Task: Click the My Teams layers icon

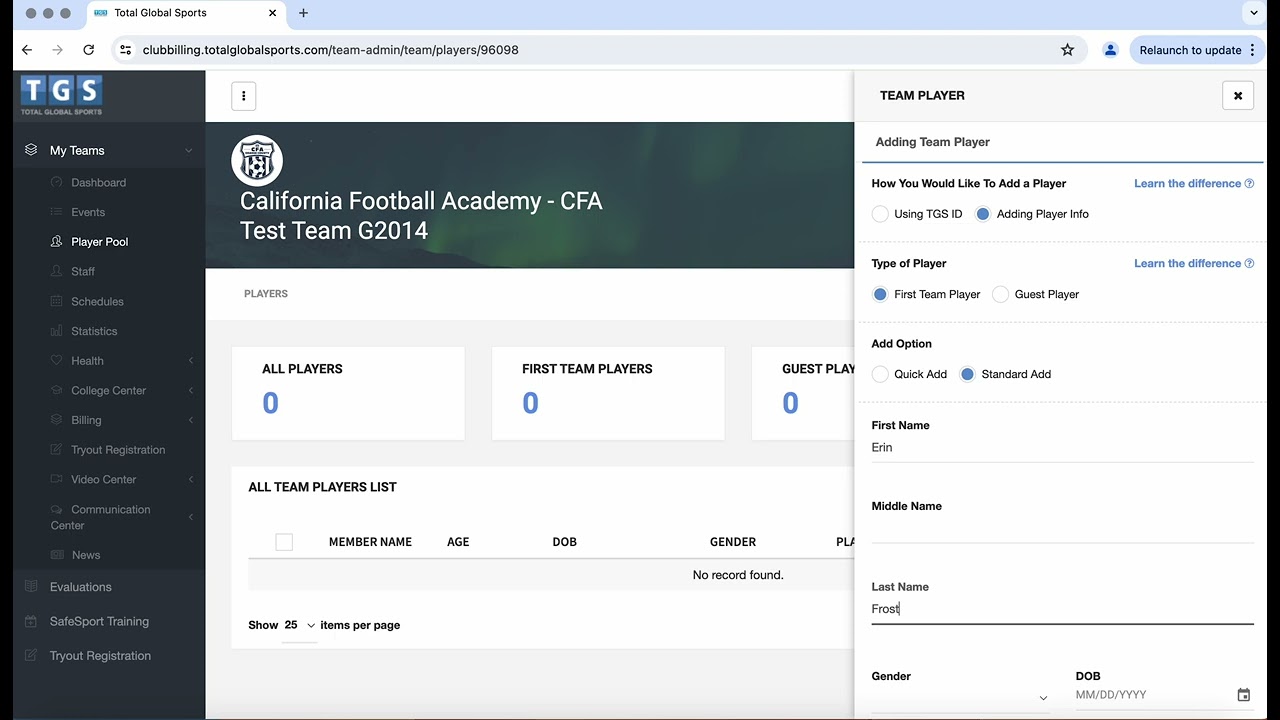Action: tap(31, 150)
